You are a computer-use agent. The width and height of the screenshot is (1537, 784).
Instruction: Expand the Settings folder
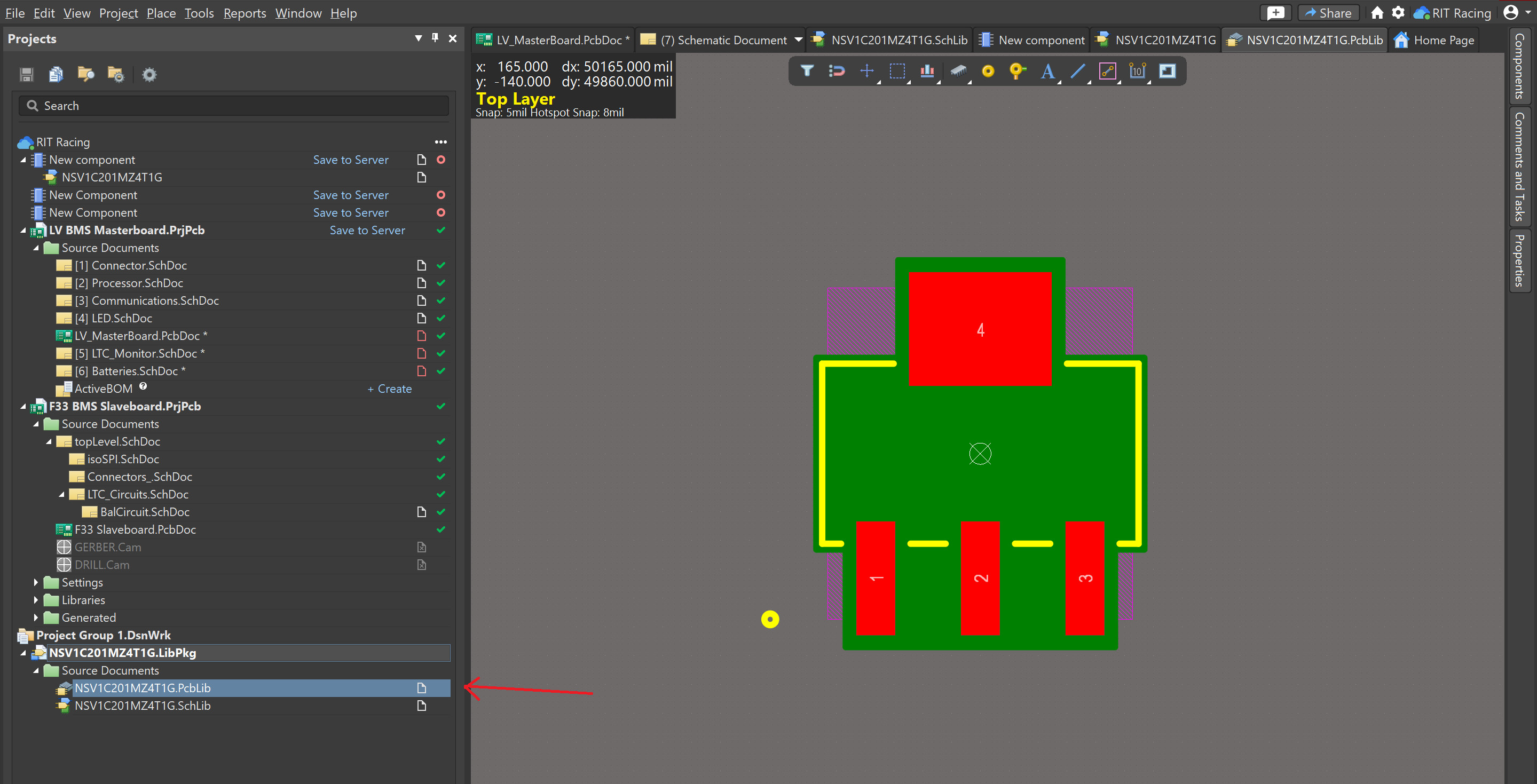tap(36, 582)
